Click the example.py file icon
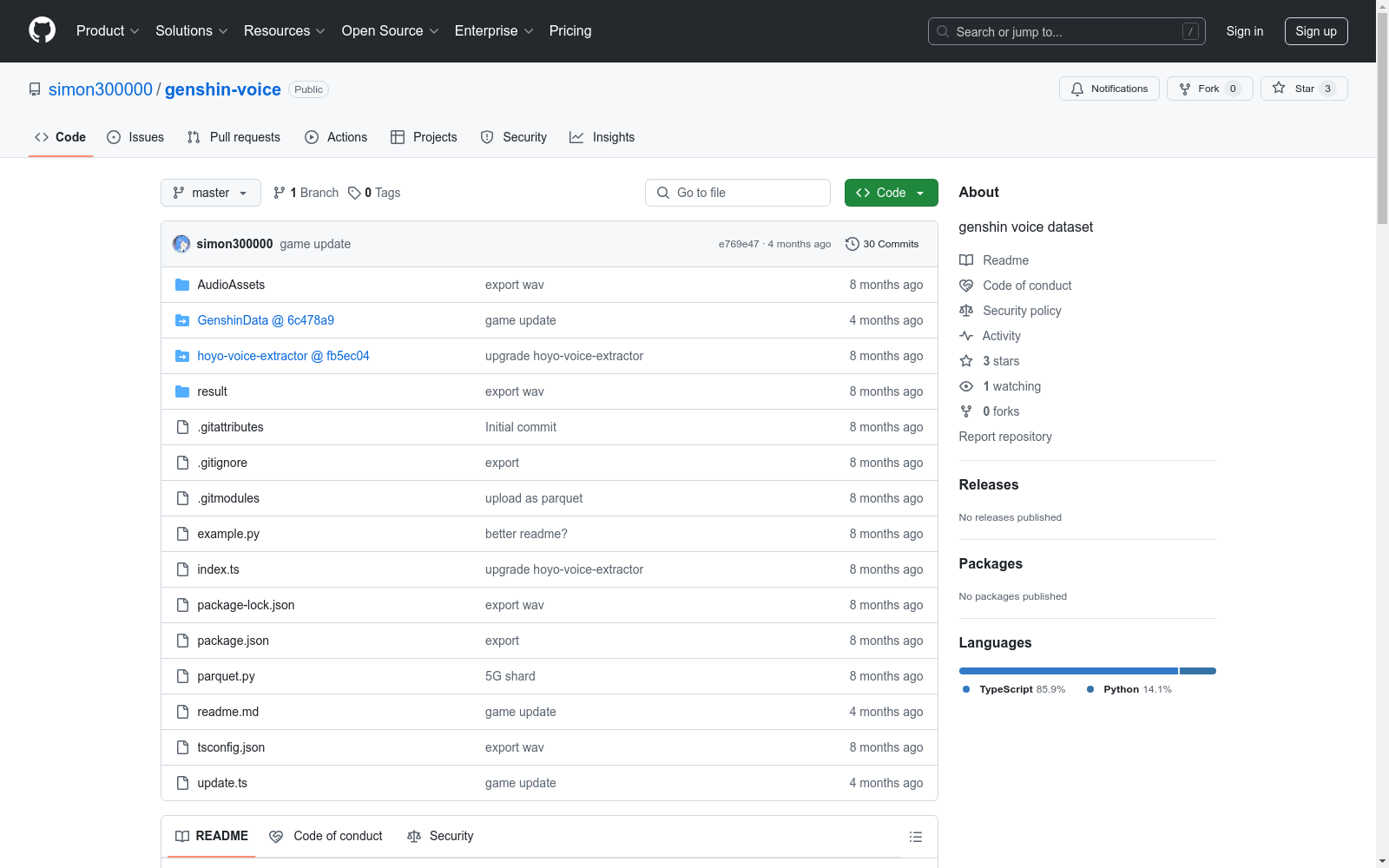The height and width of the screenshot is (868, 1389). tap(182, 534)
